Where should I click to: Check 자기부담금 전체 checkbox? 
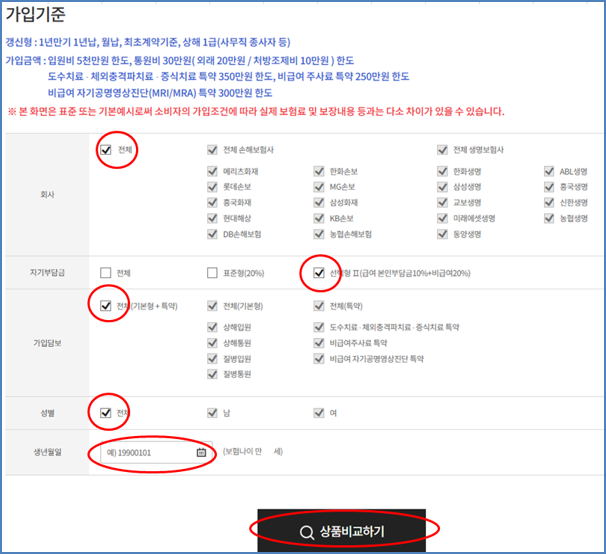(x=106, y=273)
